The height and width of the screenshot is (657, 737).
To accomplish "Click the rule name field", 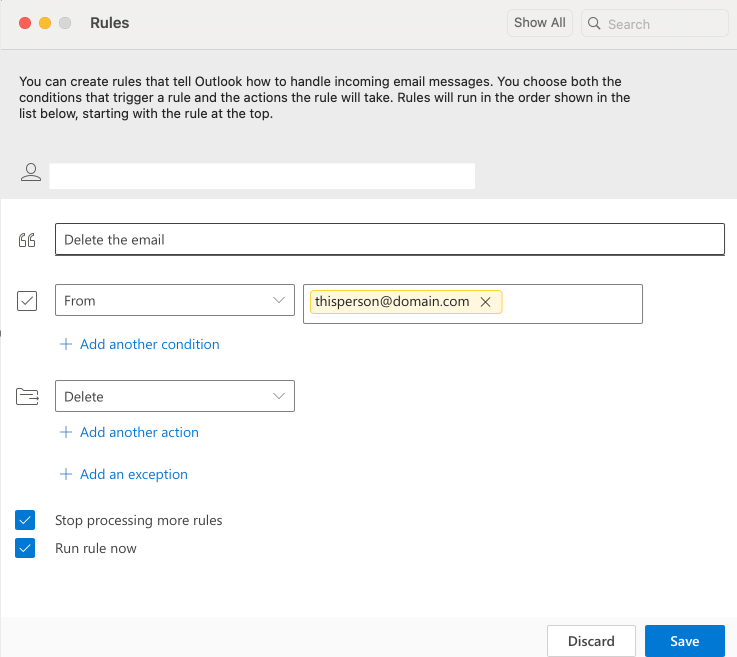I will (390, 240).
